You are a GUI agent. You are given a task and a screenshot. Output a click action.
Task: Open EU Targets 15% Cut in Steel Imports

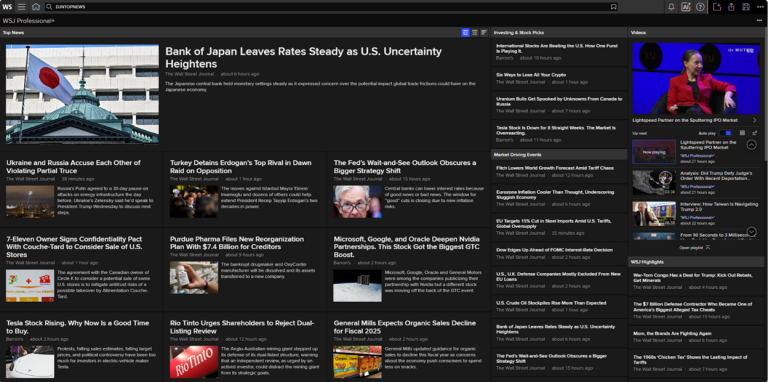pos(553,223)
